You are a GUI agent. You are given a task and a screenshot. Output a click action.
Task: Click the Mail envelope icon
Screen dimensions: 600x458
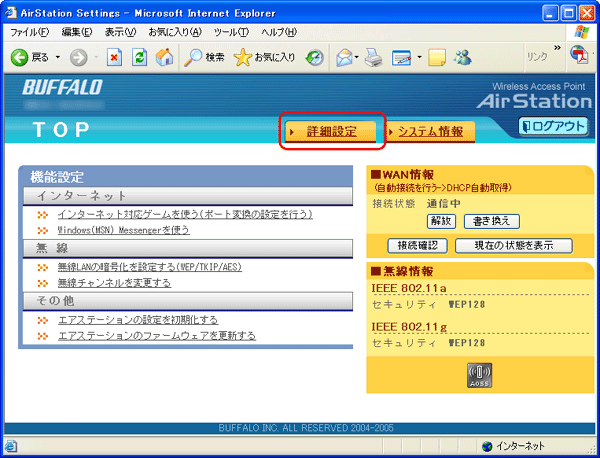click(x=344, y=58)
